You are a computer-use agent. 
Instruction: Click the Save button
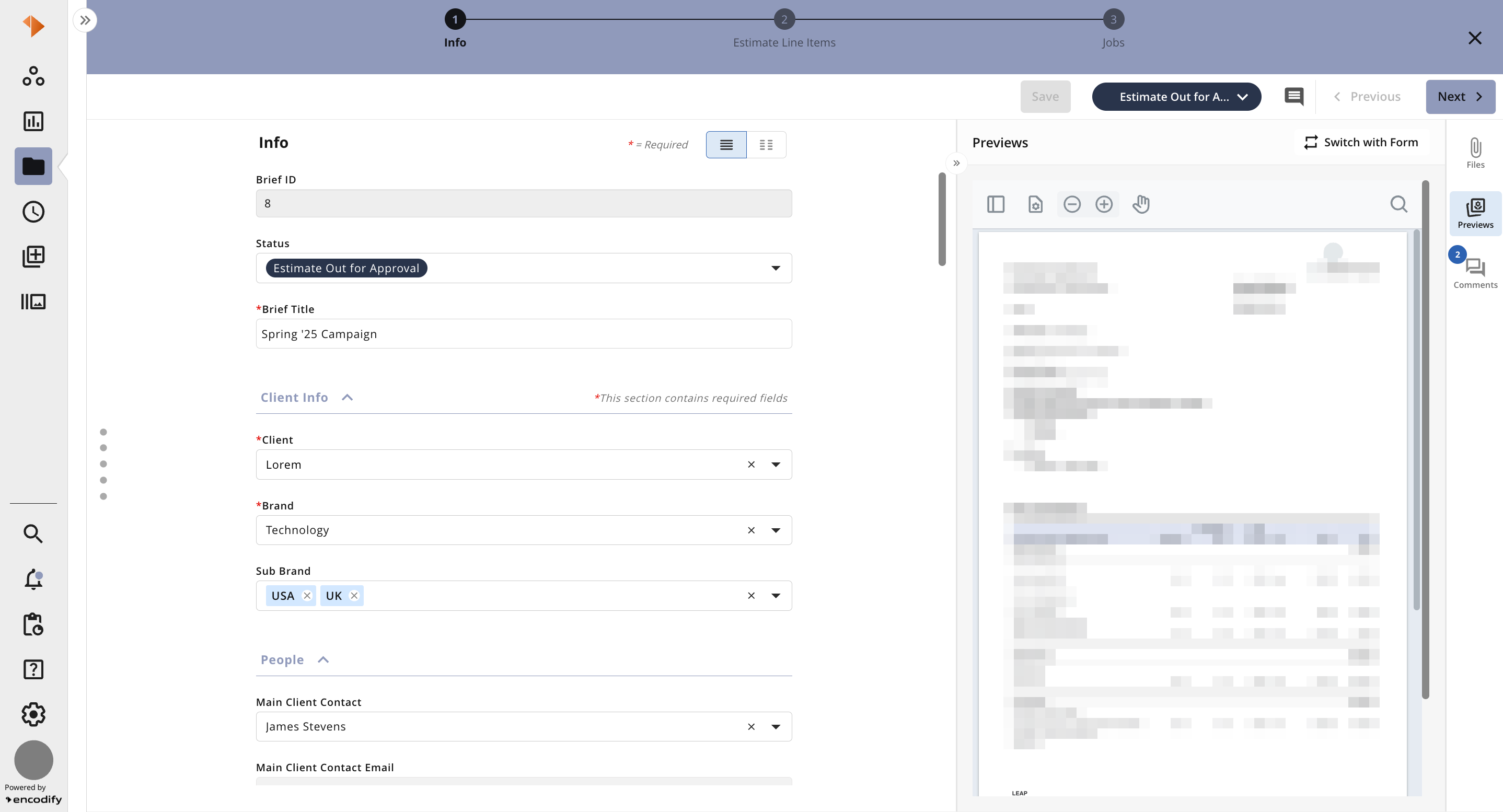coord(1045,97)
